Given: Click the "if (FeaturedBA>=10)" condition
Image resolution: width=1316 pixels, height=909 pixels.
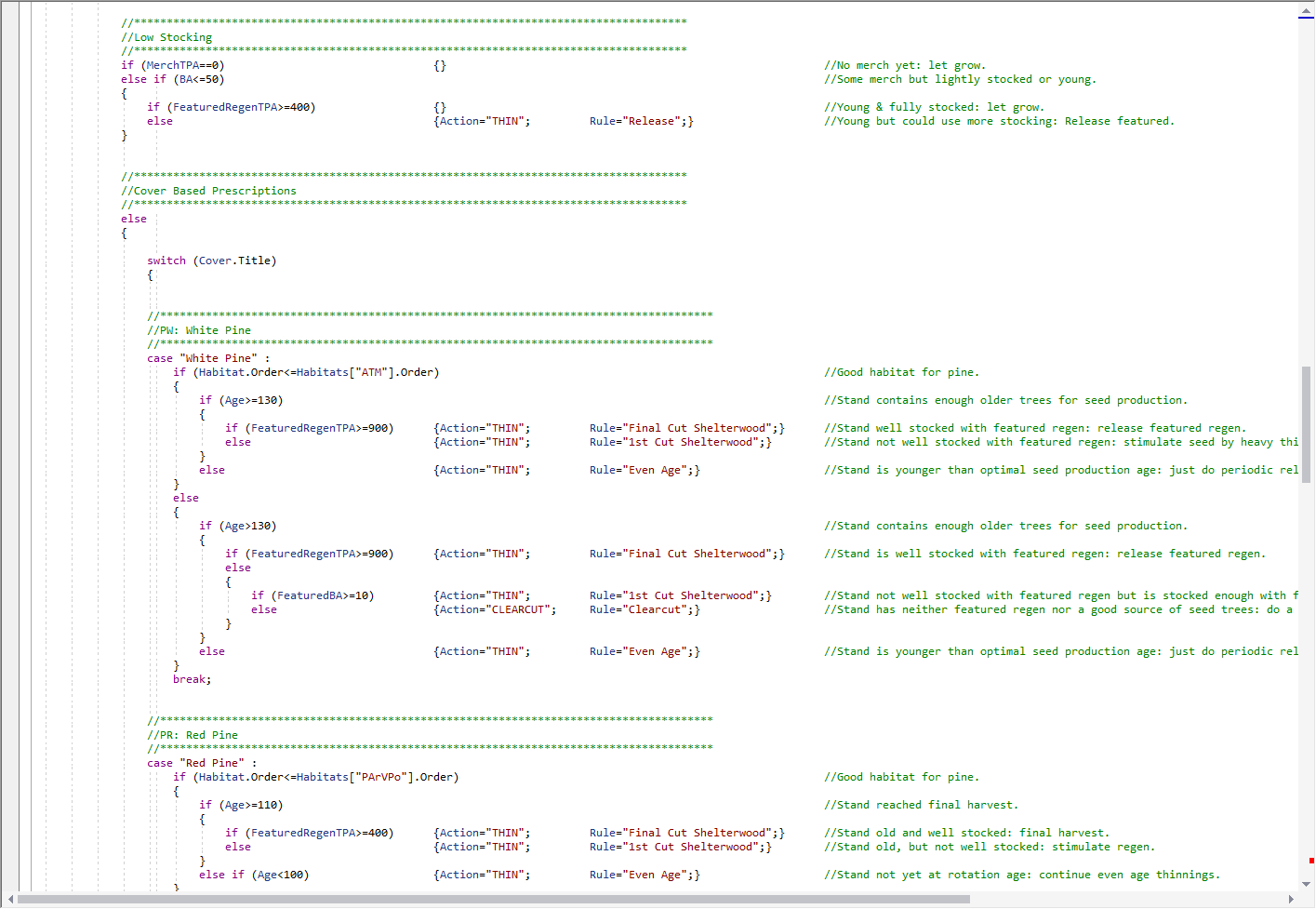Looking at the screenshot, I should [x=312, y=595].
